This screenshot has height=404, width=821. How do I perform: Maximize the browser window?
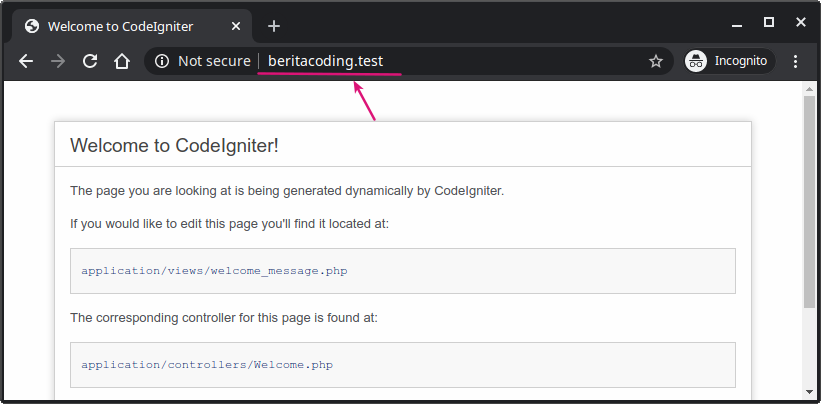tap(769, 21)
